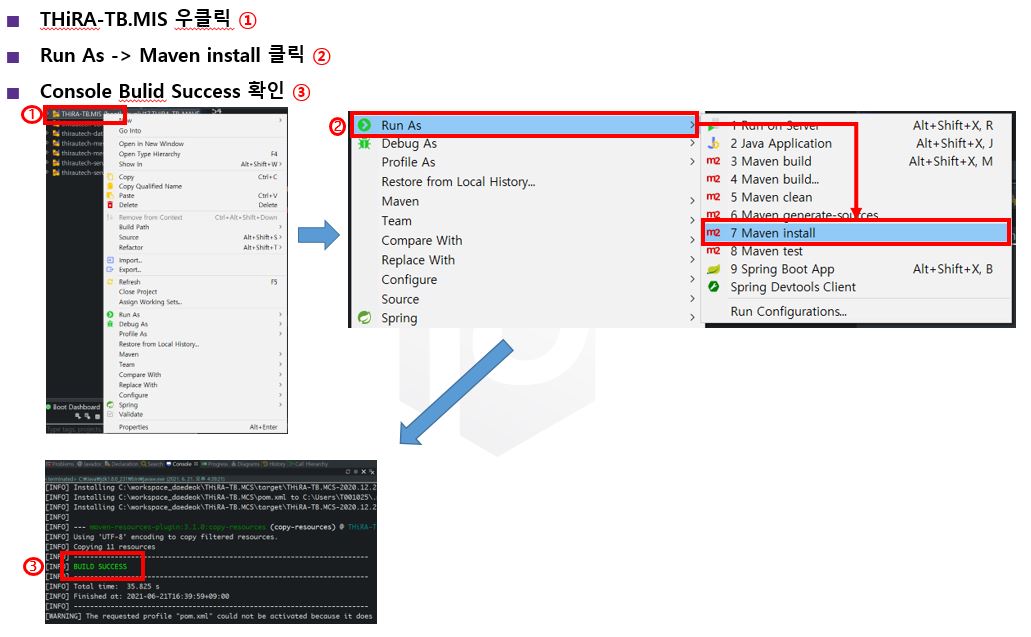Click the BUILD SUCCESS text in the console

pos(100,567)
